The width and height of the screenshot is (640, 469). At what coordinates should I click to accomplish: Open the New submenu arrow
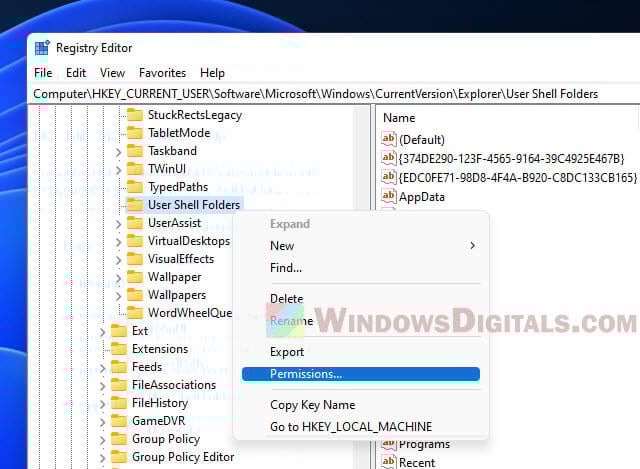(472, 246)
